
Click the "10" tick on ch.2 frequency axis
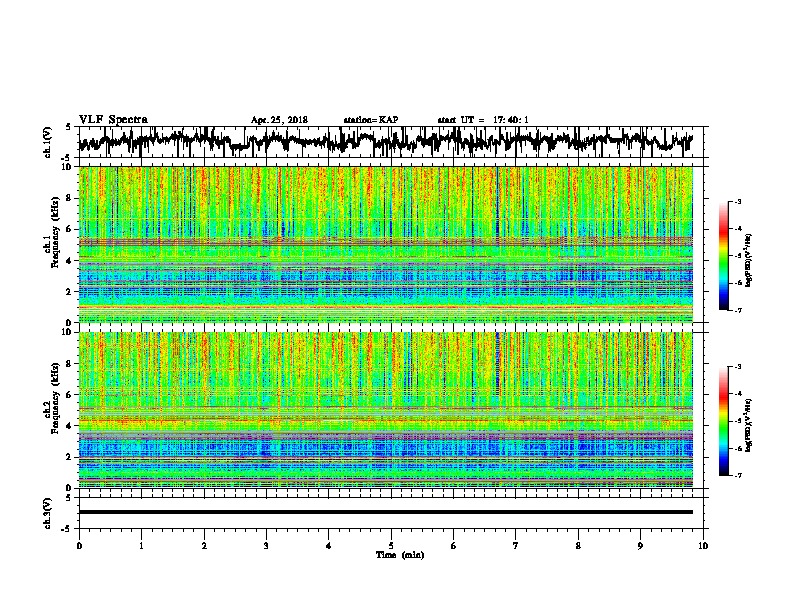pyautogui.click(x=68, y=332)
